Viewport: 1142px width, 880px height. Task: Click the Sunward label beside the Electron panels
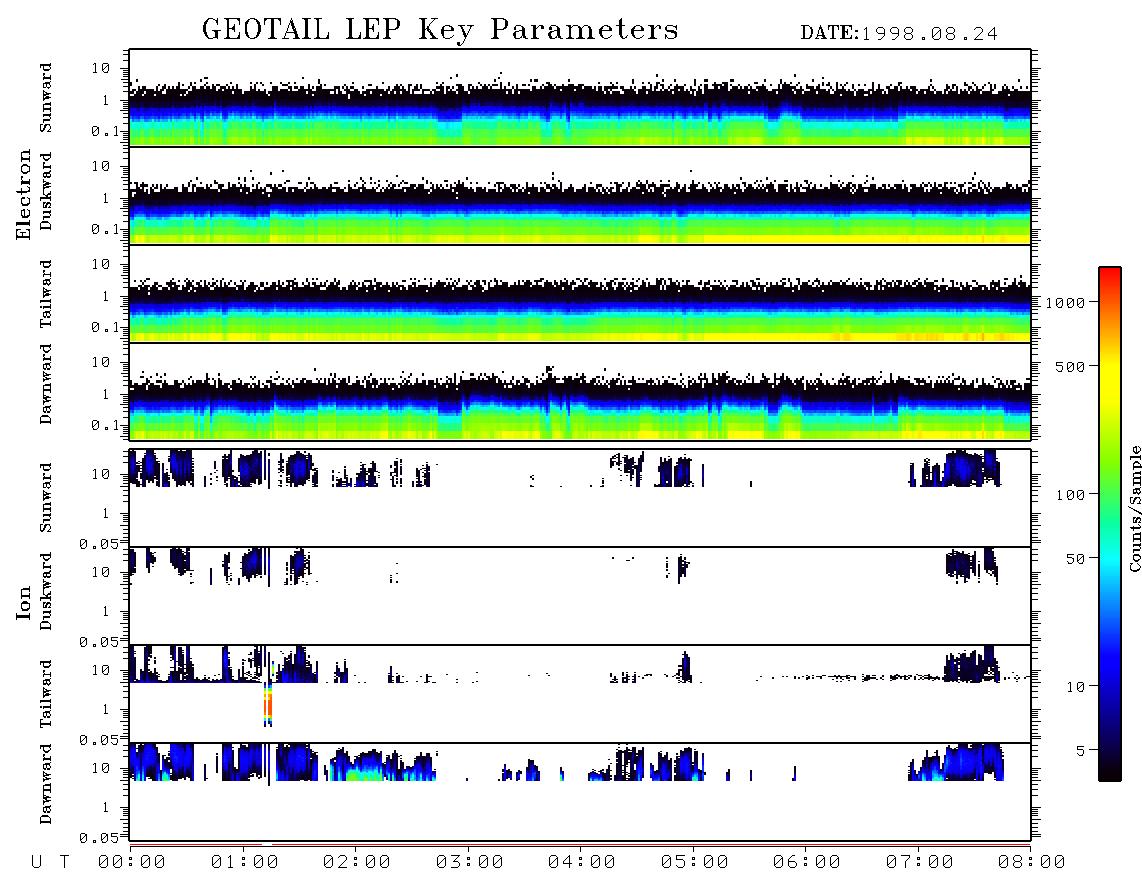46,98
